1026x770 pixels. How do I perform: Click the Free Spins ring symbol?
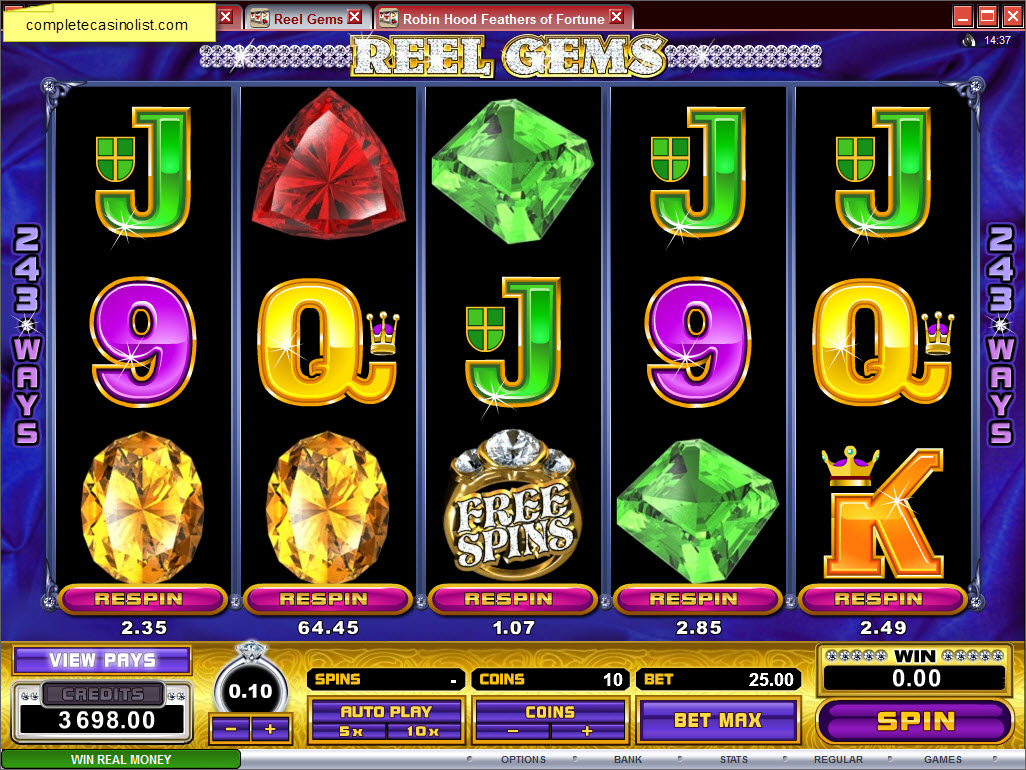click(513, 505)
